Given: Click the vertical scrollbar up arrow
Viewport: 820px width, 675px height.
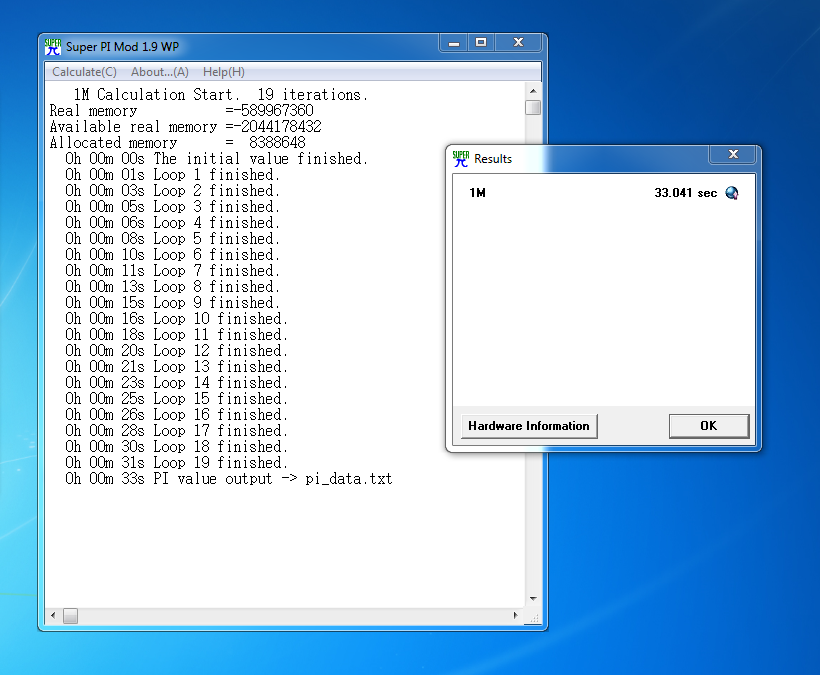Looking at the screenshot, I should tap(533, 91).
